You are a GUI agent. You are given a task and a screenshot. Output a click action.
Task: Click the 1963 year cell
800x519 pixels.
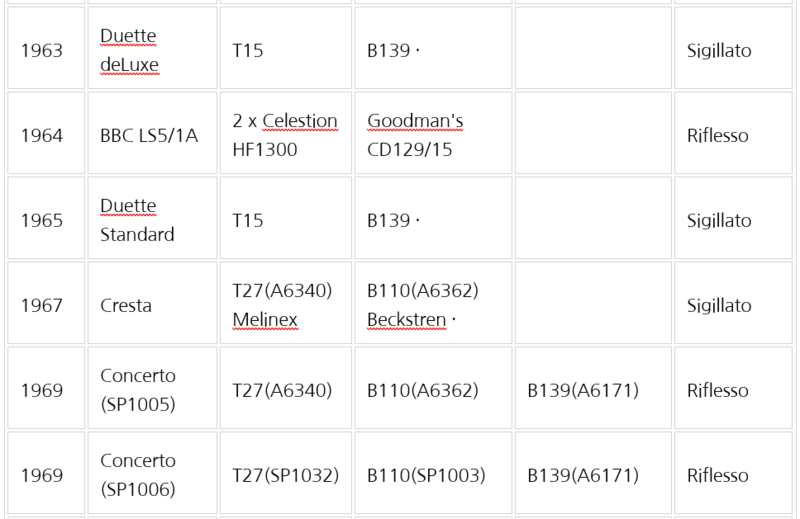[44, 50]
